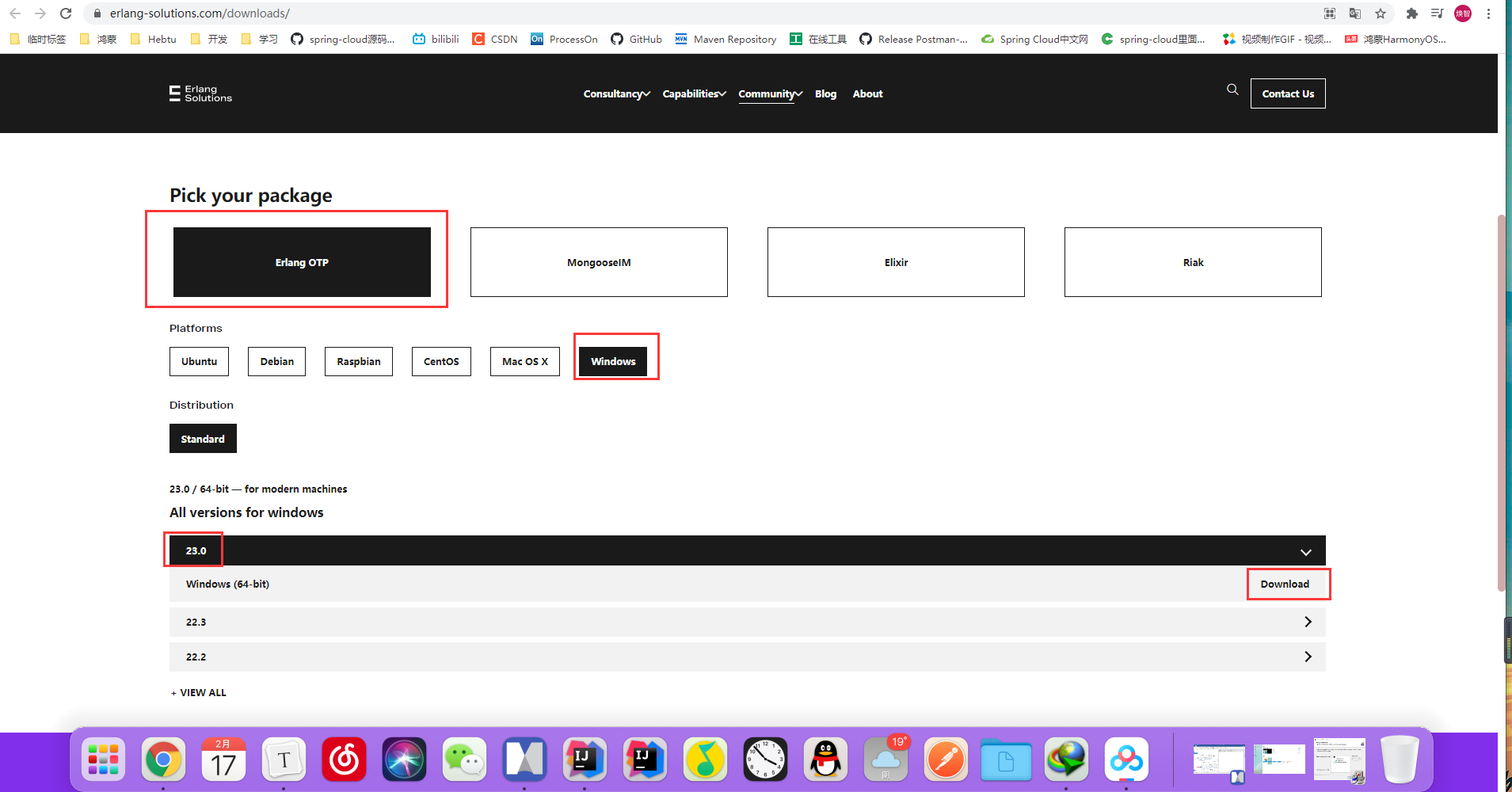Viewport: 1512px width, 792px height.
Task: Open NetEase Cloud Music in the dock
Action: coord(344,760)
